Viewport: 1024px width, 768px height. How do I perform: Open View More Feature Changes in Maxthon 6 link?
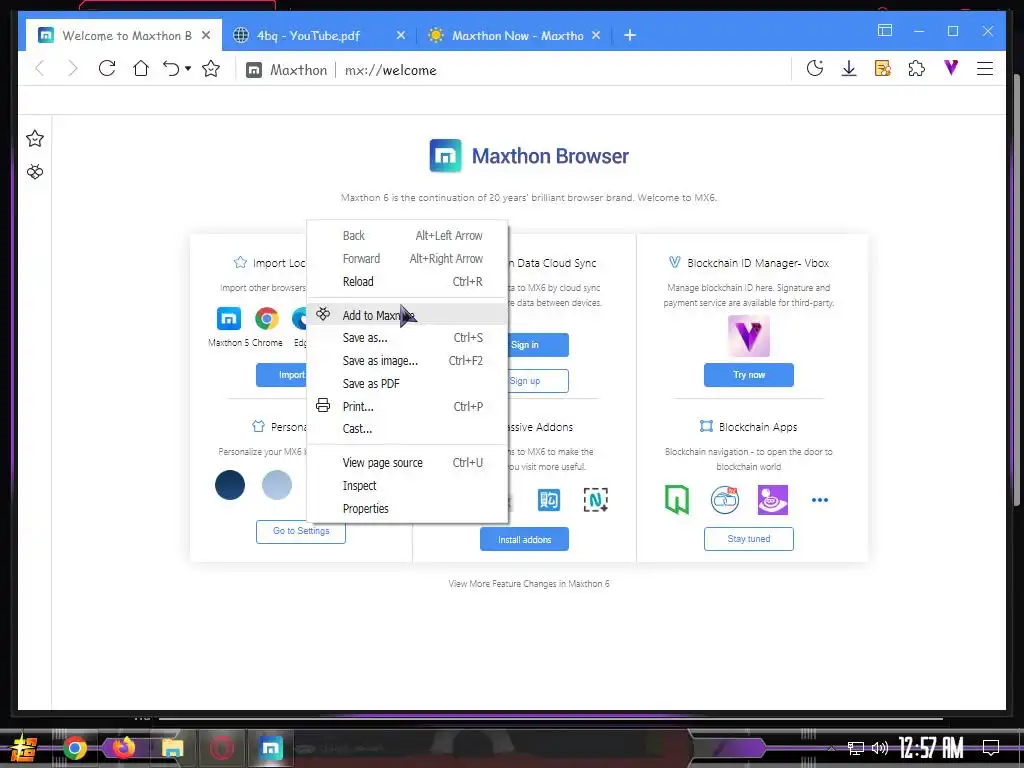(529, 584)
